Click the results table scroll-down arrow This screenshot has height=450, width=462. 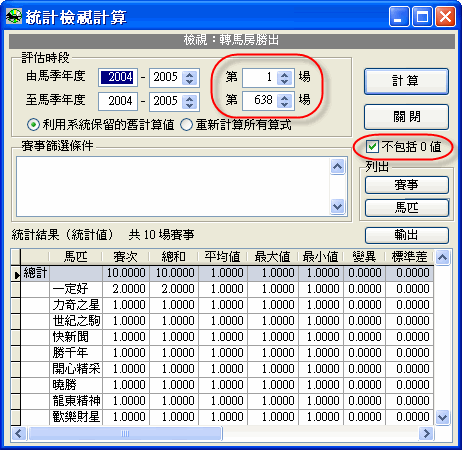[x=442, y=417]
